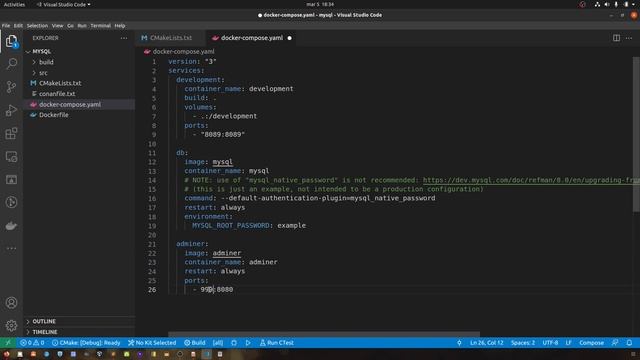Click No Kit Selected in status bar

pyautogui.click(x=152, y=342)
